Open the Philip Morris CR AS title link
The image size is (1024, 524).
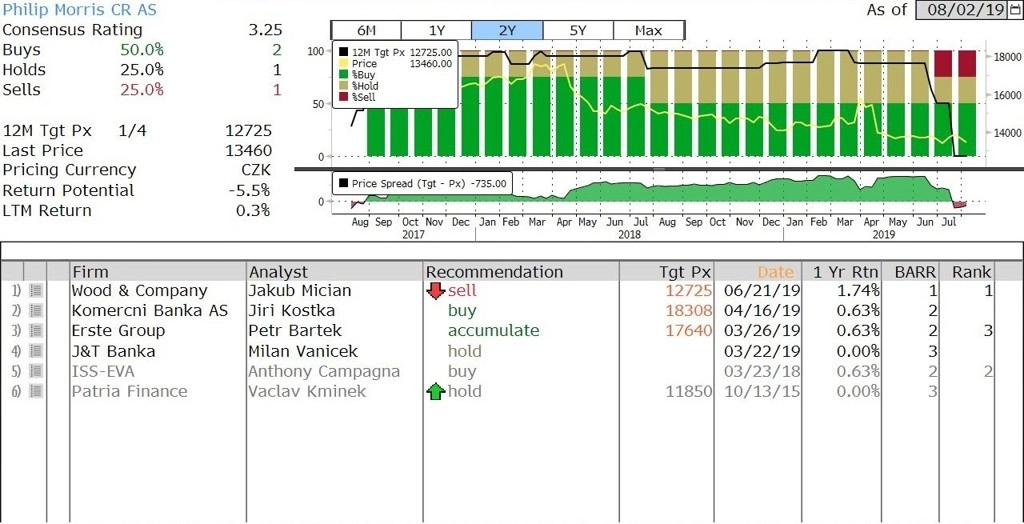click(80, 10)
